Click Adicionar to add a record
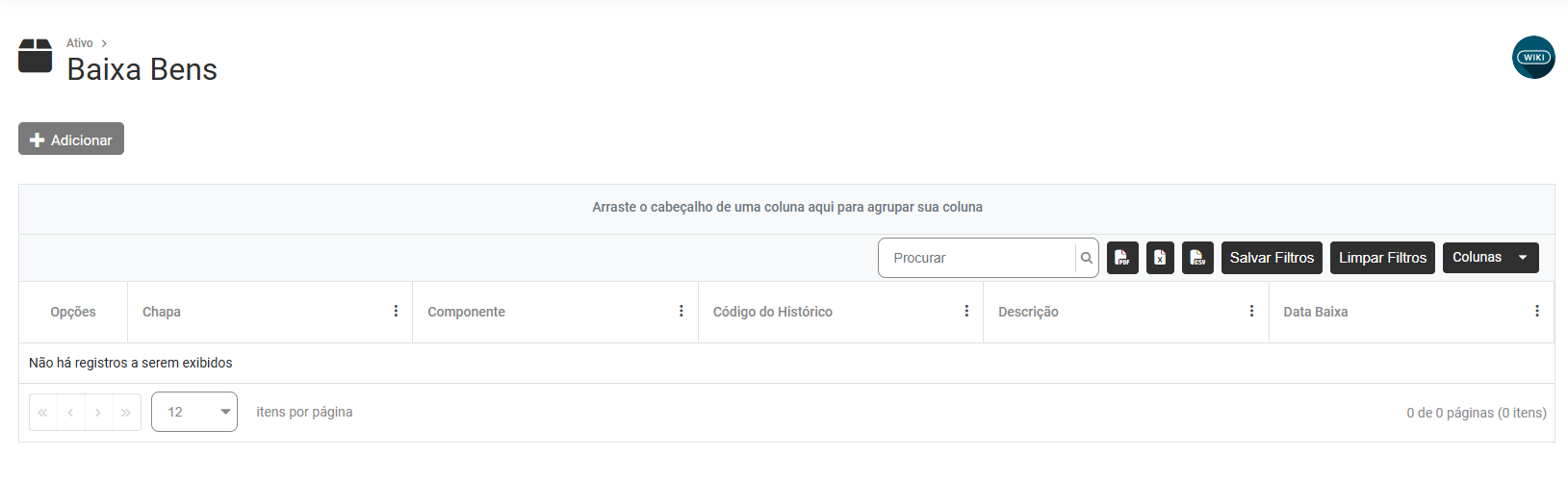Viewport: 1568px width, 481px height. pyautogui.click(x=71, y=139)
